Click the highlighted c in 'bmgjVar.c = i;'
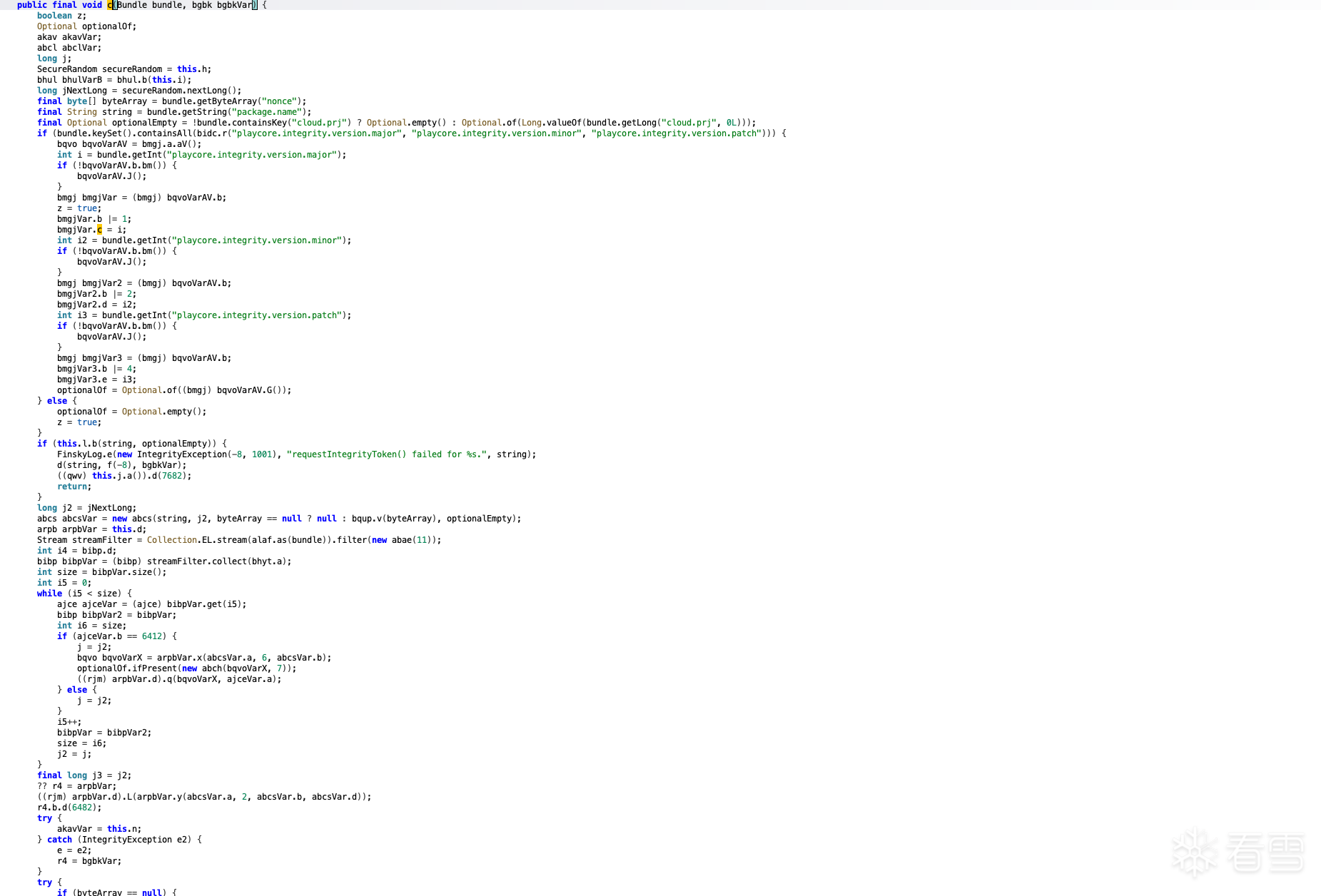The height and width of the screenshot is (896, 1321). (99, 230)
